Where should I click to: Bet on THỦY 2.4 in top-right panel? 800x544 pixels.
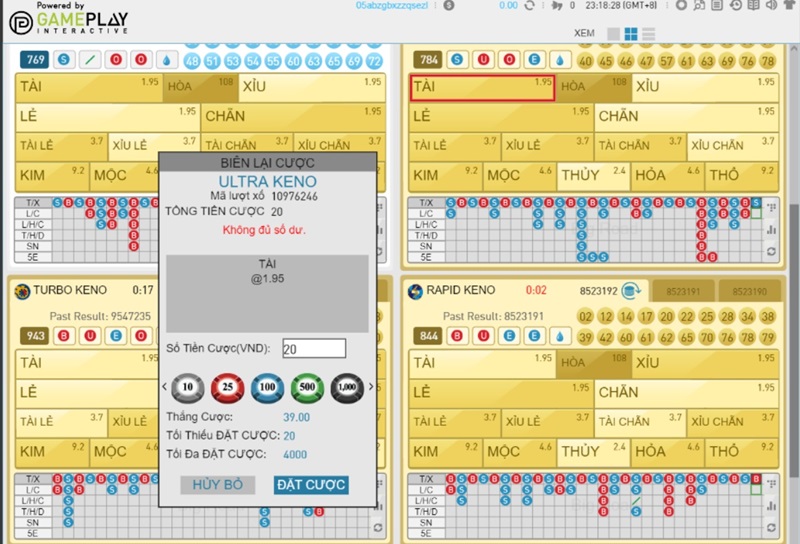click(593, 176)
